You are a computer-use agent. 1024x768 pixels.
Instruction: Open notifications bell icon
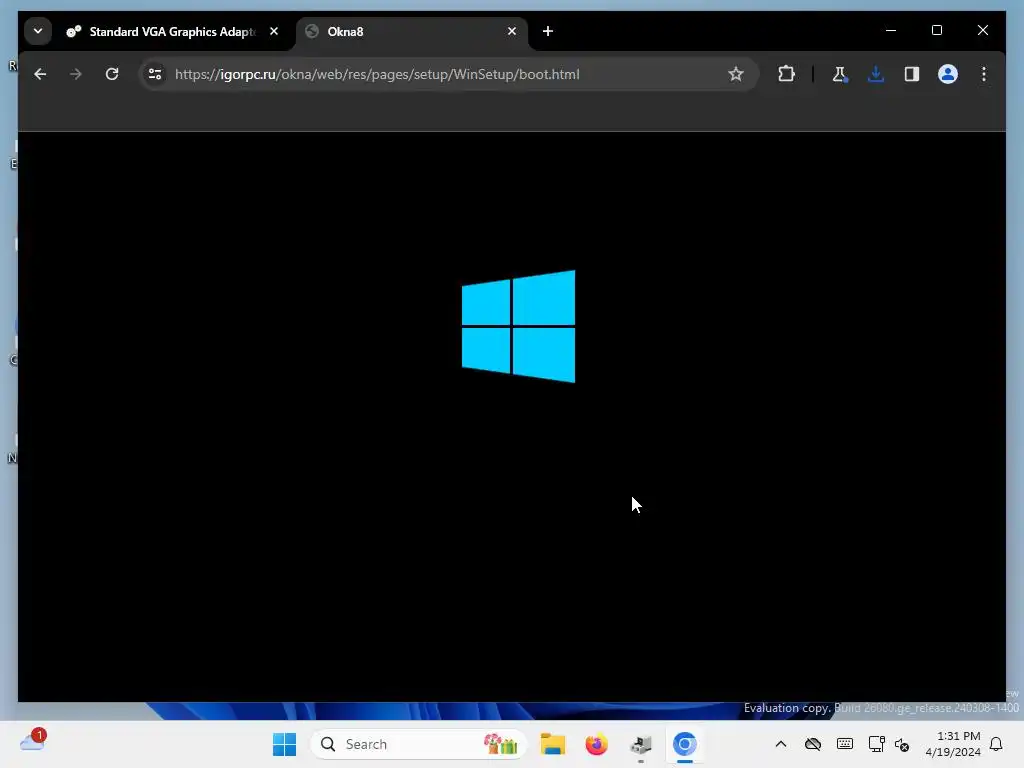pyautogui.click(x=996, y=744)
